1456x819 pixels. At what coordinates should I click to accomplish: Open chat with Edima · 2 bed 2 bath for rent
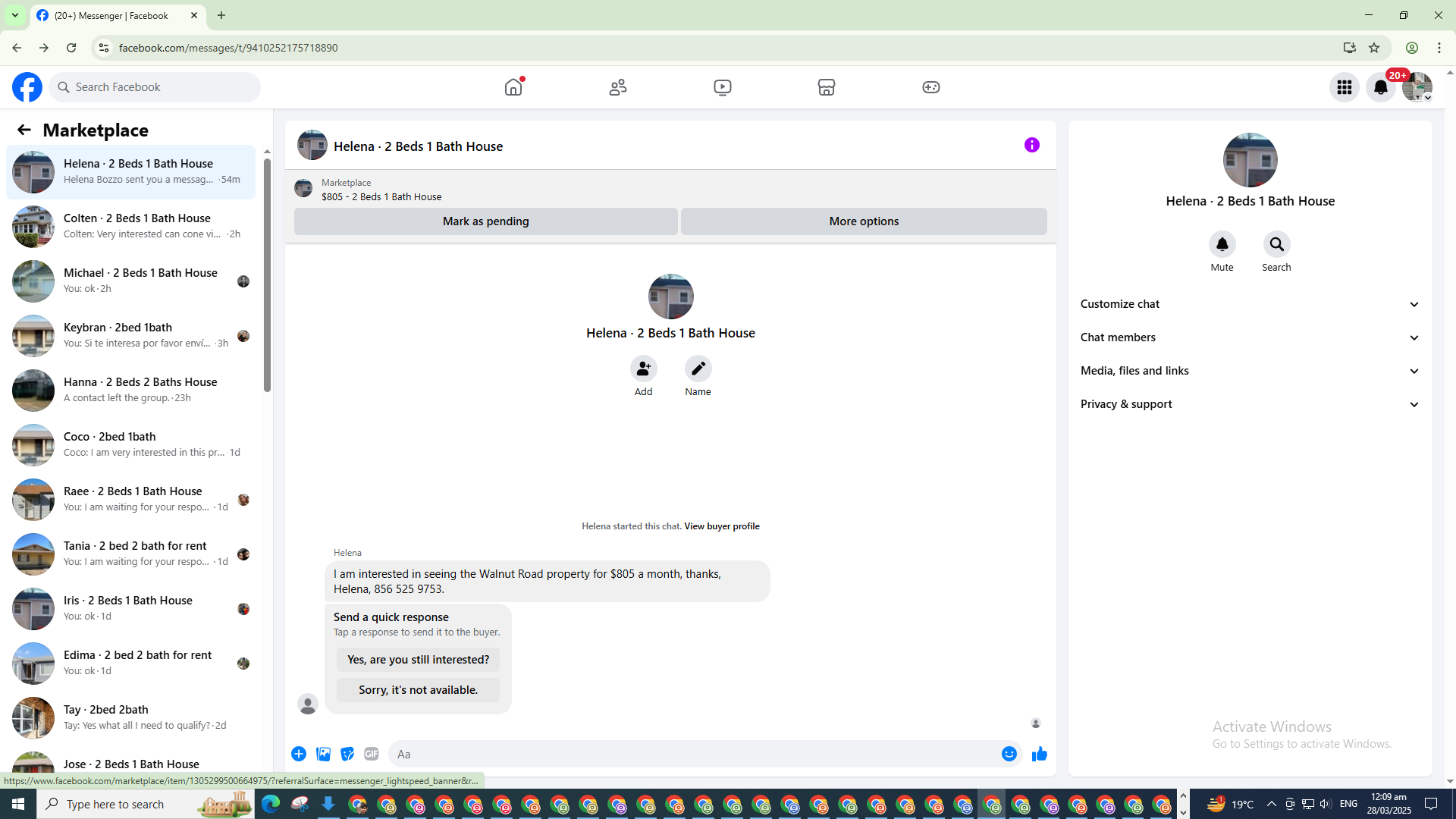click(x=130, y=664)
